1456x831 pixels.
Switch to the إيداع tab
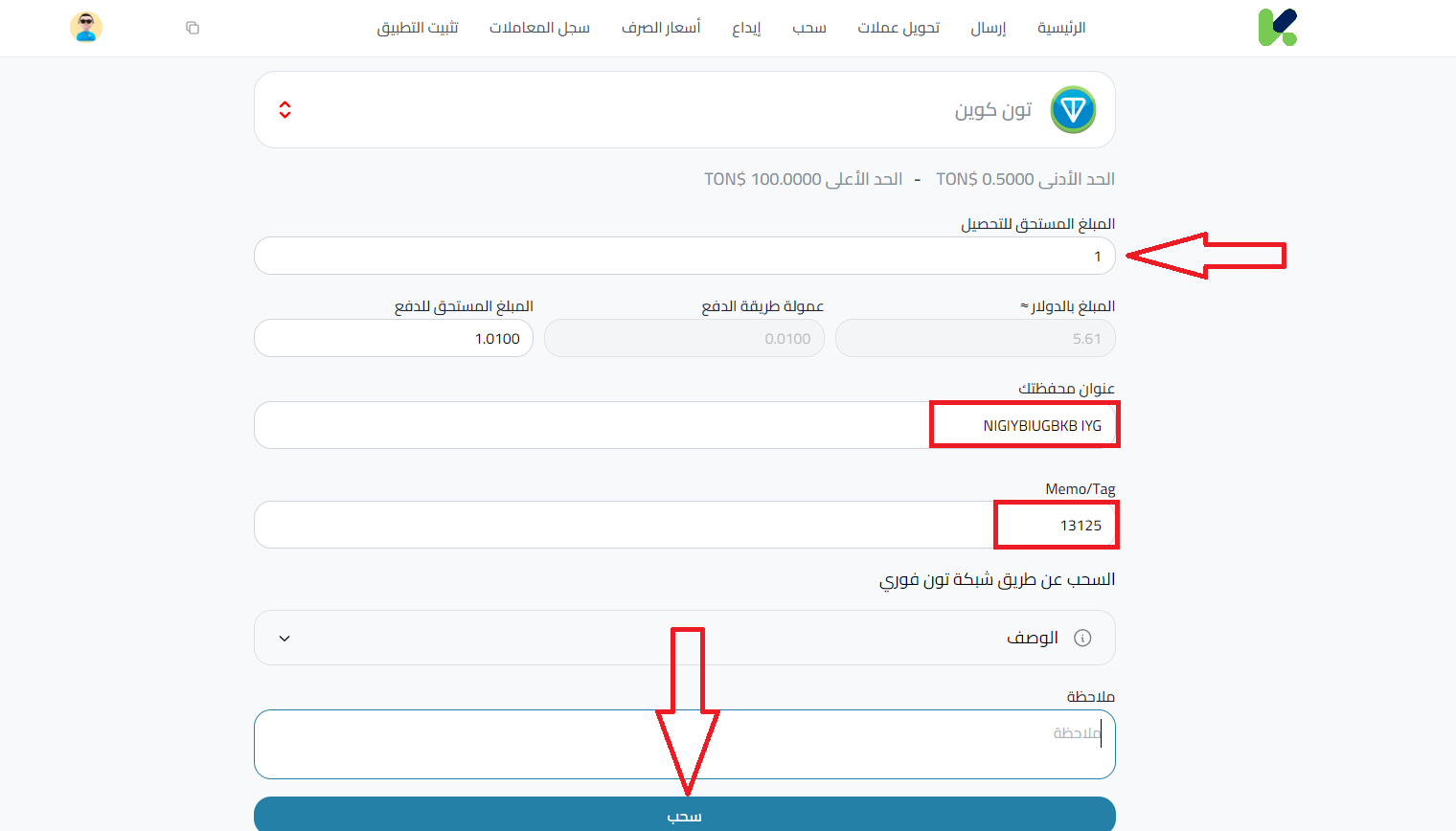tap(746, 28)
